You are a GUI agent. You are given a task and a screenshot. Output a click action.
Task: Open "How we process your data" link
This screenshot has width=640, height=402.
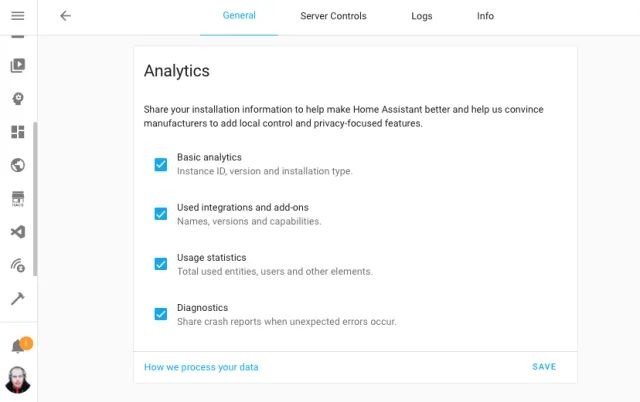[201, 367]
